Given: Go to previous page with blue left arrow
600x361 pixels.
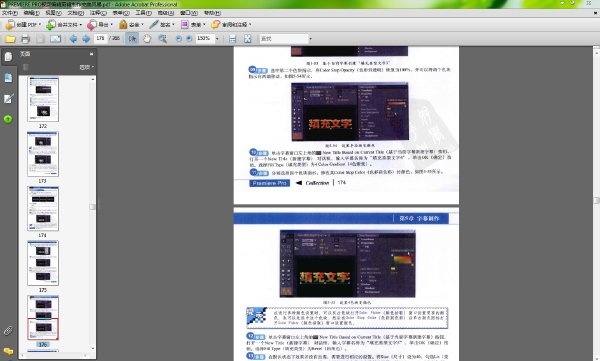Looking at the screenshot, I should 73,39.
